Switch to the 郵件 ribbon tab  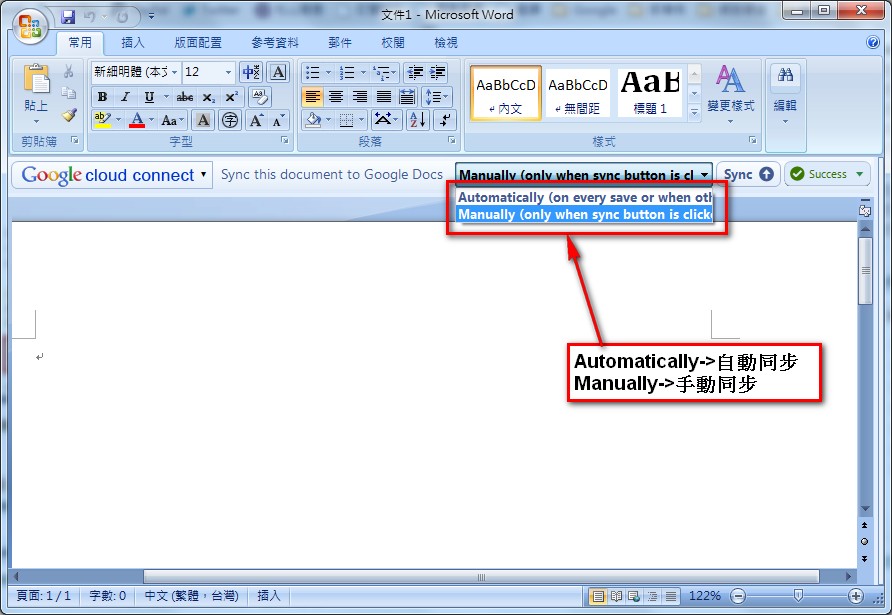[340, 42]
